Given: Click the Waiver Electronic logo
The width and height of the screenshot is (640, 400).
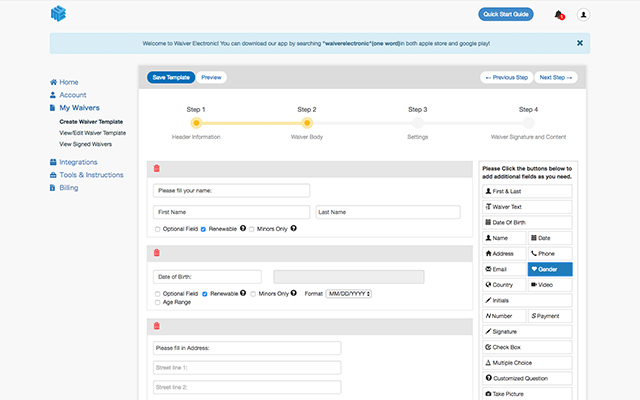Looking at the screenshot, I should tap(60, 15).
